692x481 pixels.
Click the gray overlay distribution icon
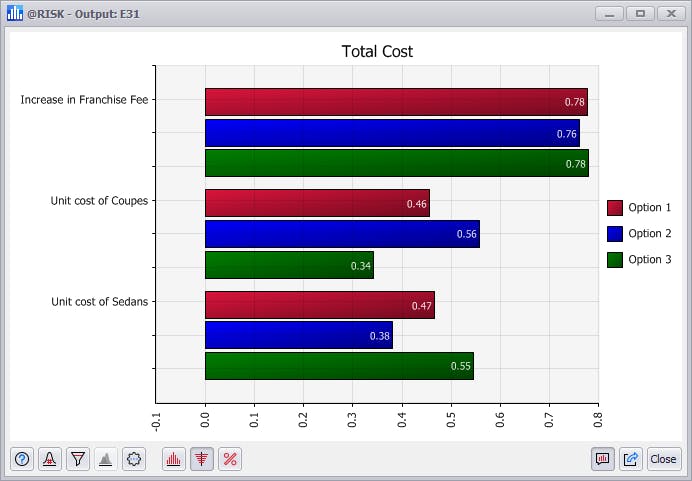(x=105, y=459)
